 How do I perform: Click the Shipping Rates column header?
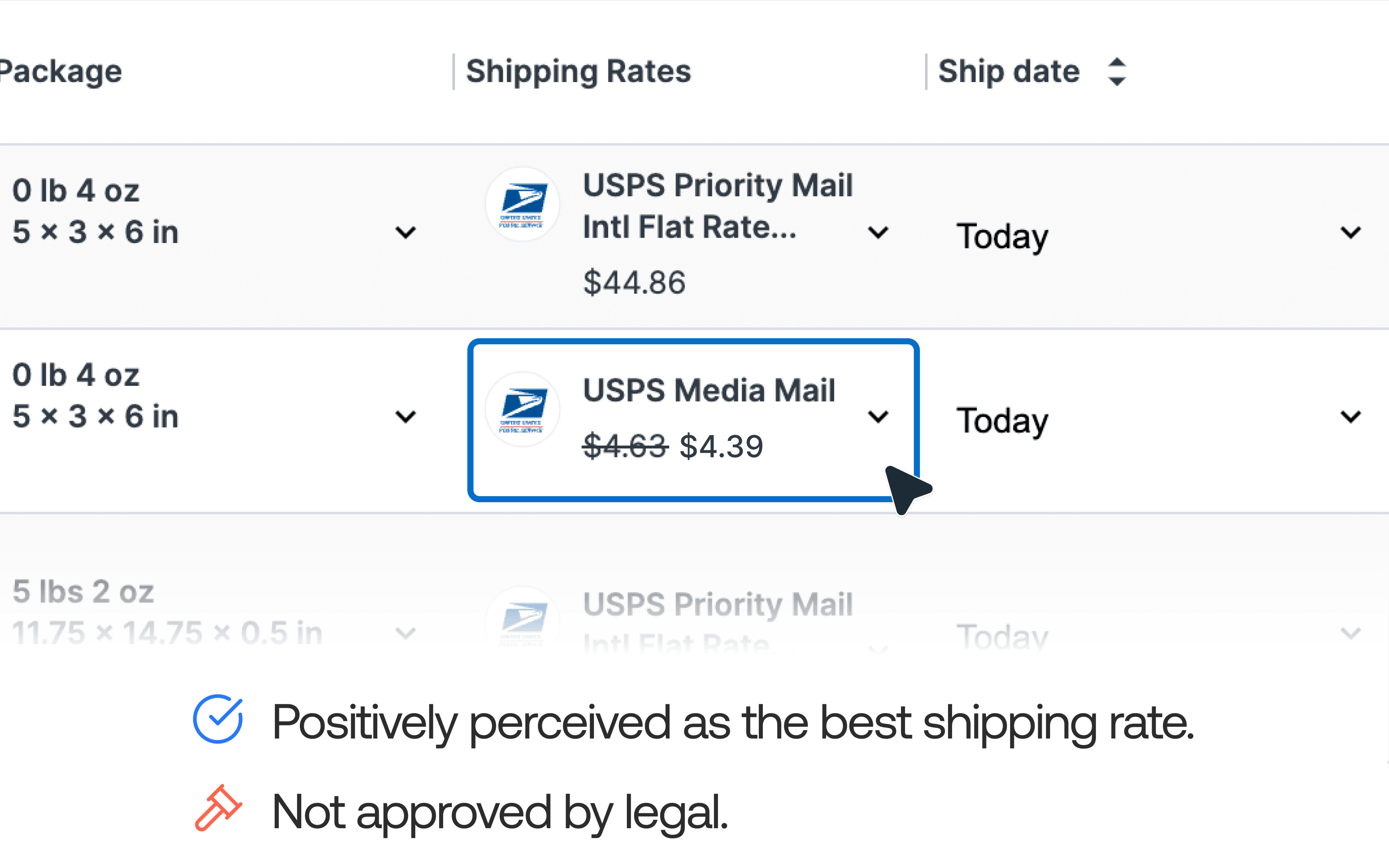coord(578,72)
